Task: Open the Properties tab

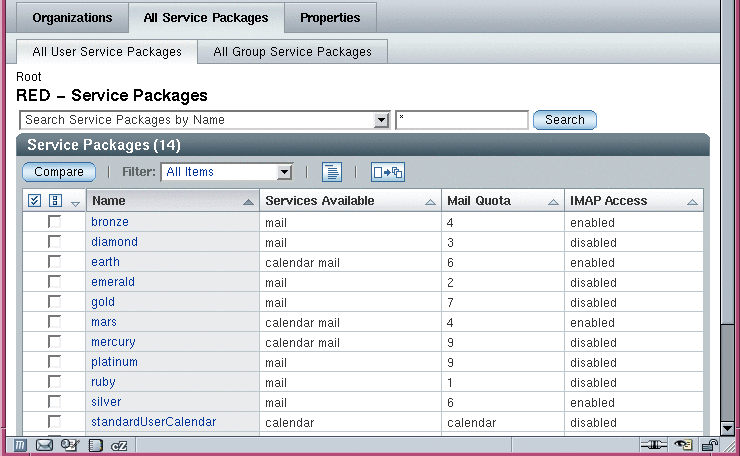Action: point(330,18)
